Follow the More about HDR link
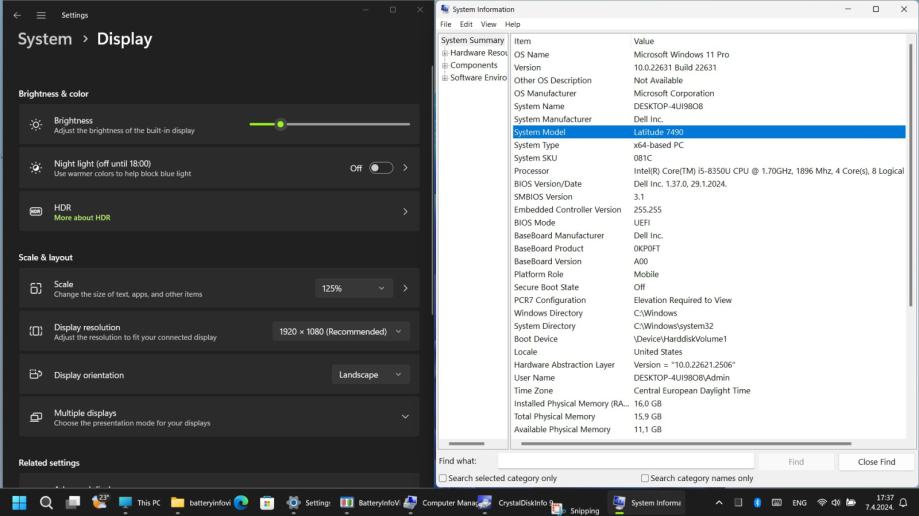This screenshot has width=919, height=516. pyautogui.click(x=82, y=218)
